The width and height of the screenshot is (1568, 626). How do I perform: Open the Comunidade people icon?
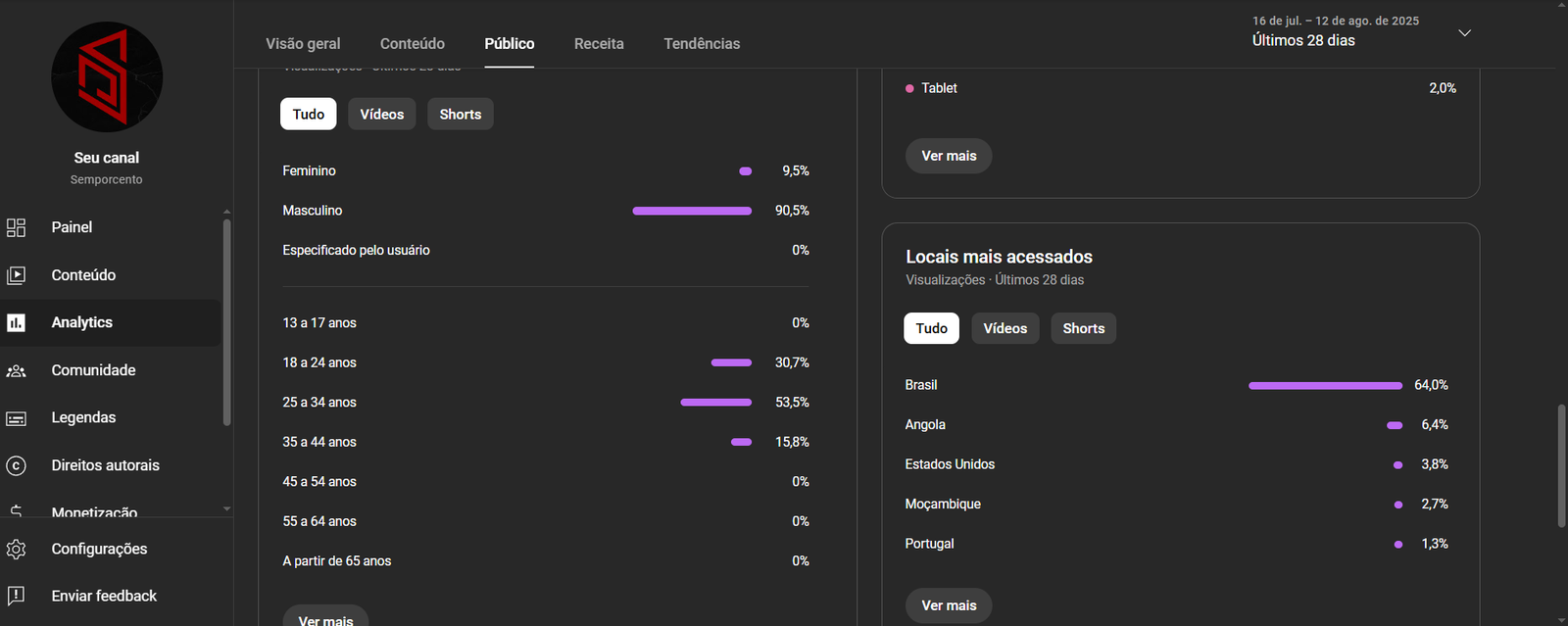[x=16, y=370]
